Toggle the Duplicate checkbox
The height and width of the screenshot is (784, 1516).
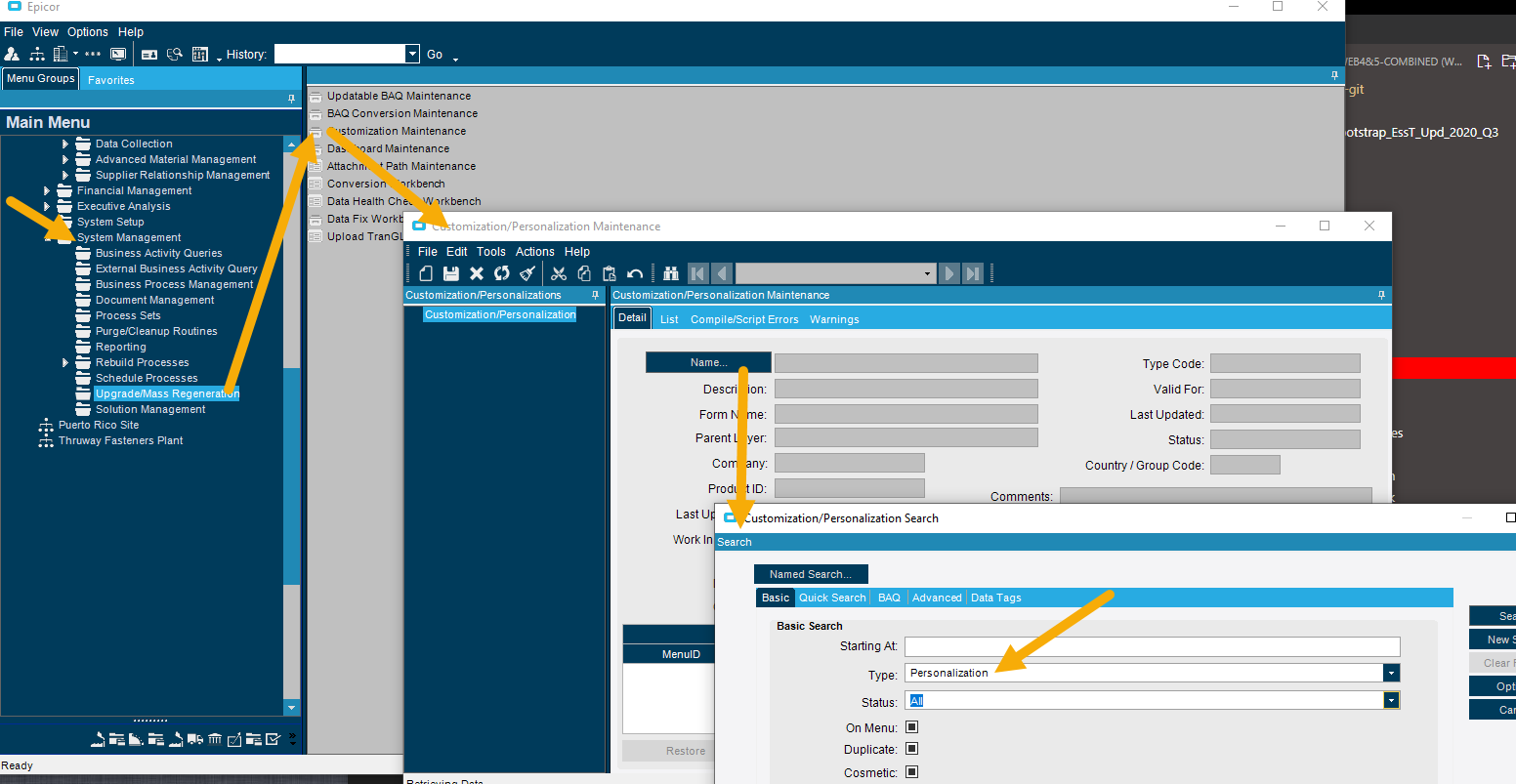[911, 749]
